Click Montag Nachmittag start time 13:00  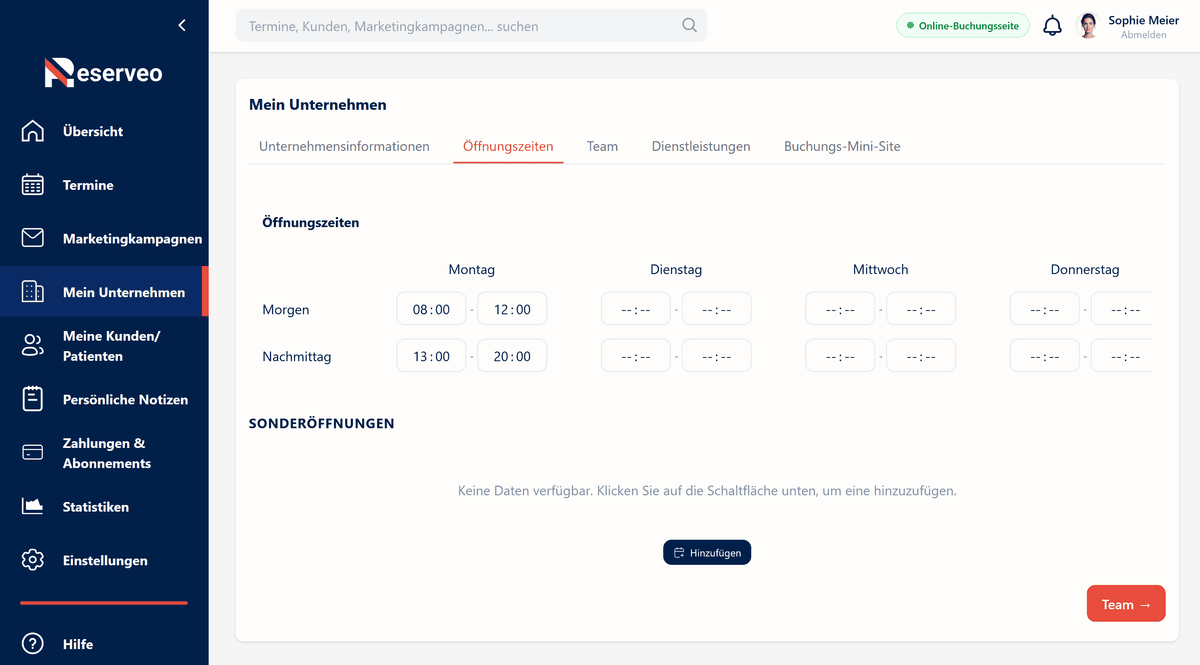click(431, 356)
